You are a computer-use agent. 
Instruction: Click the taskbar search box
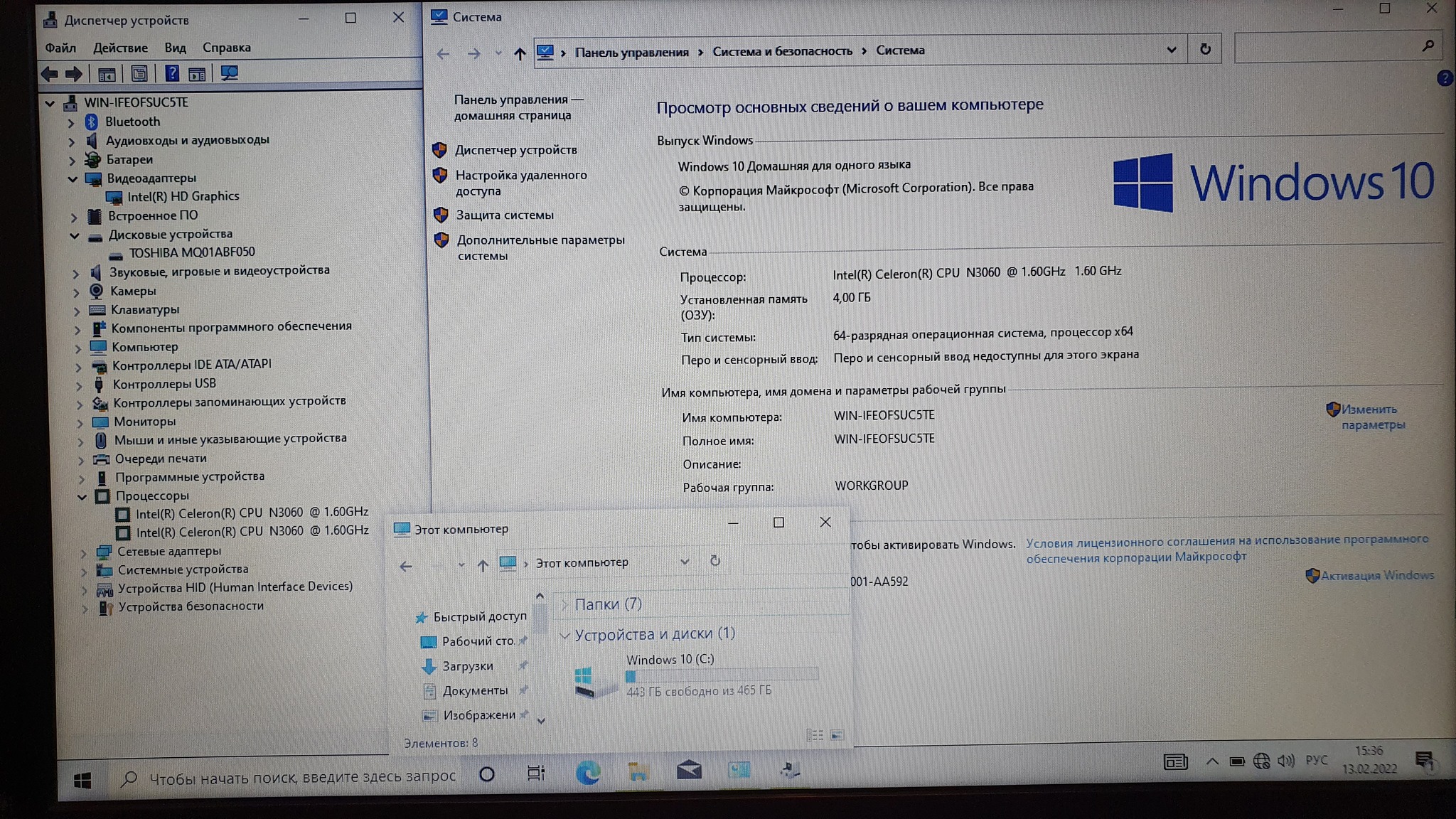[302, 777]
